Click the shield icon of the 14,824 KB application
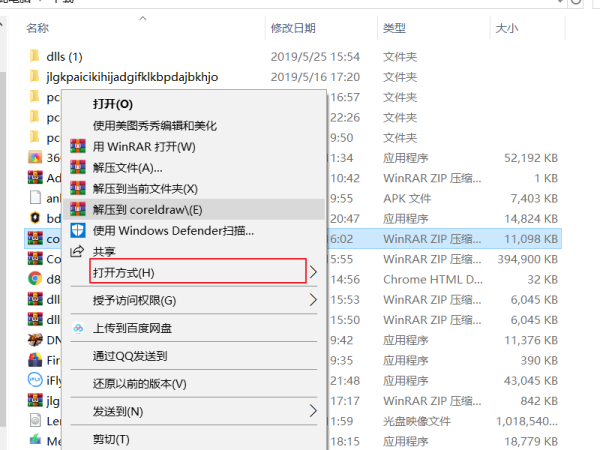This screenshot has height=450, width=600. [35, 218]
